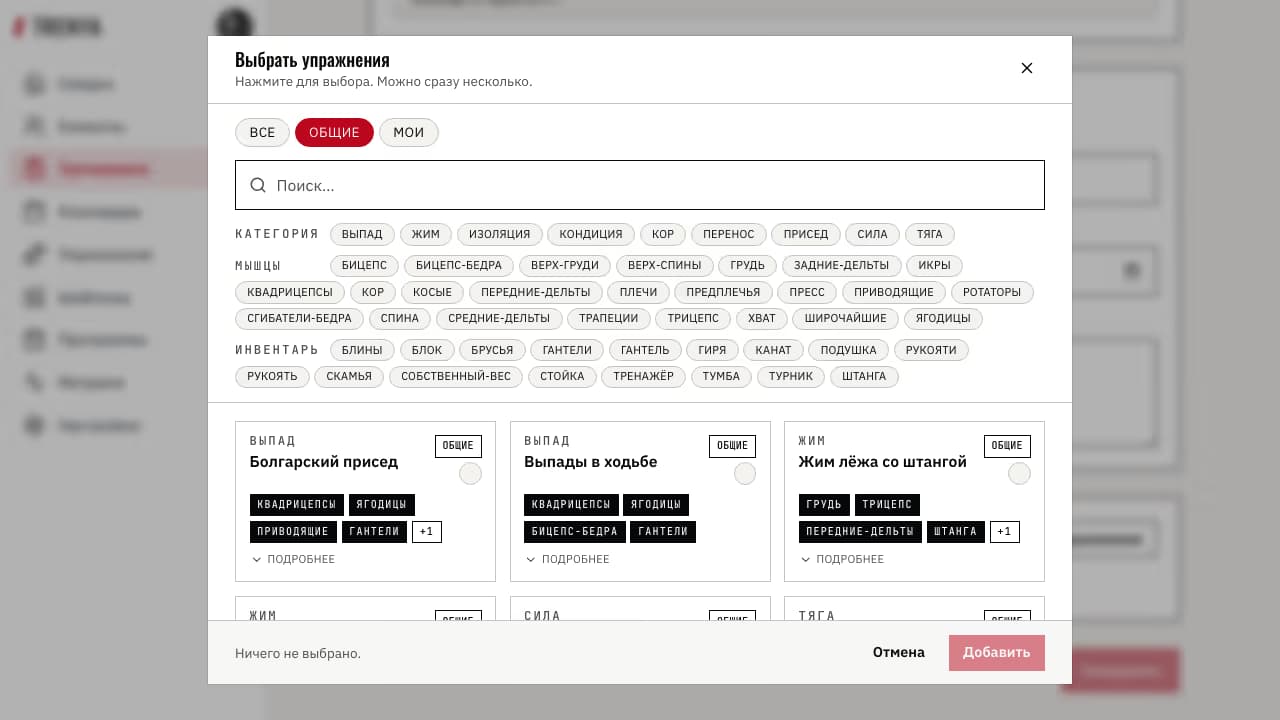Click the Выбрать упражнения dialog heading
Viewport: 1280px width, 720px height.
click(x=312, y=60)
